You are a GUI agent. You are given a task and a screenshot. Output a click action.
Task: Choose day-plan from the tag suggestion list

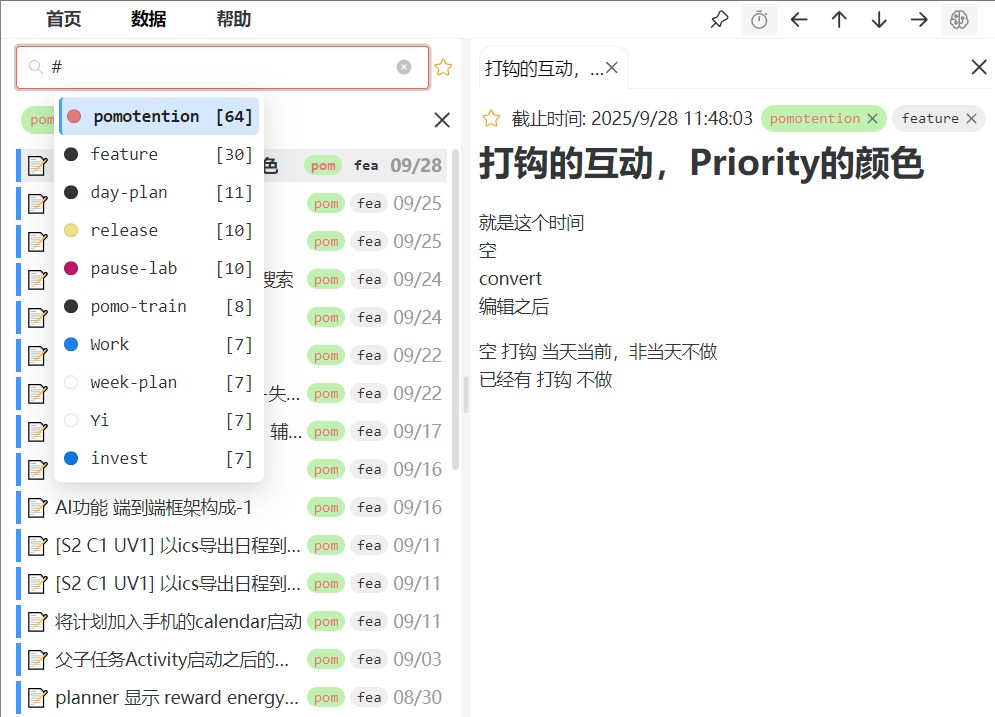128,192
